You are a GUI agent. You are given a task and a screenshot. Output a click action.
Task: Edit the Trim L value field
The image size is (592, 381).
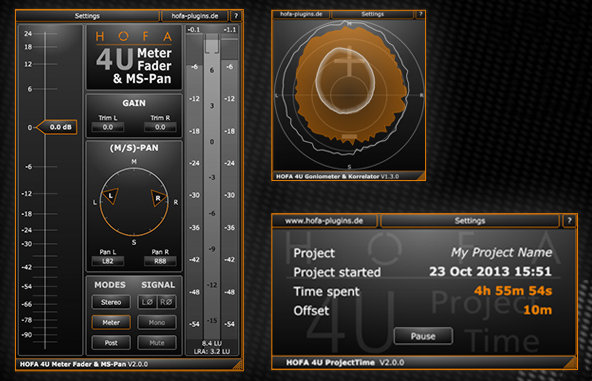108,127
